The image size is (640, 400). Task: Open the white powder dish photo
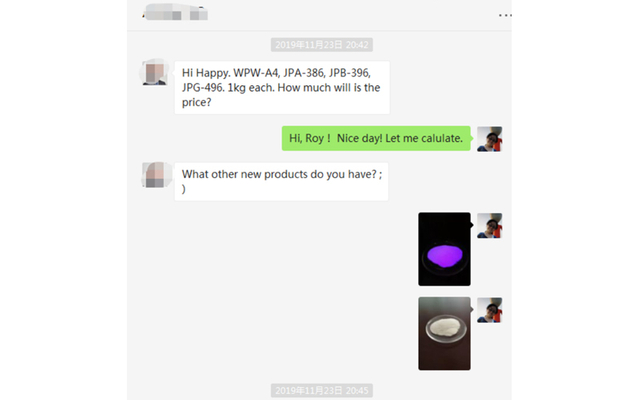click(x=444, y=333)
